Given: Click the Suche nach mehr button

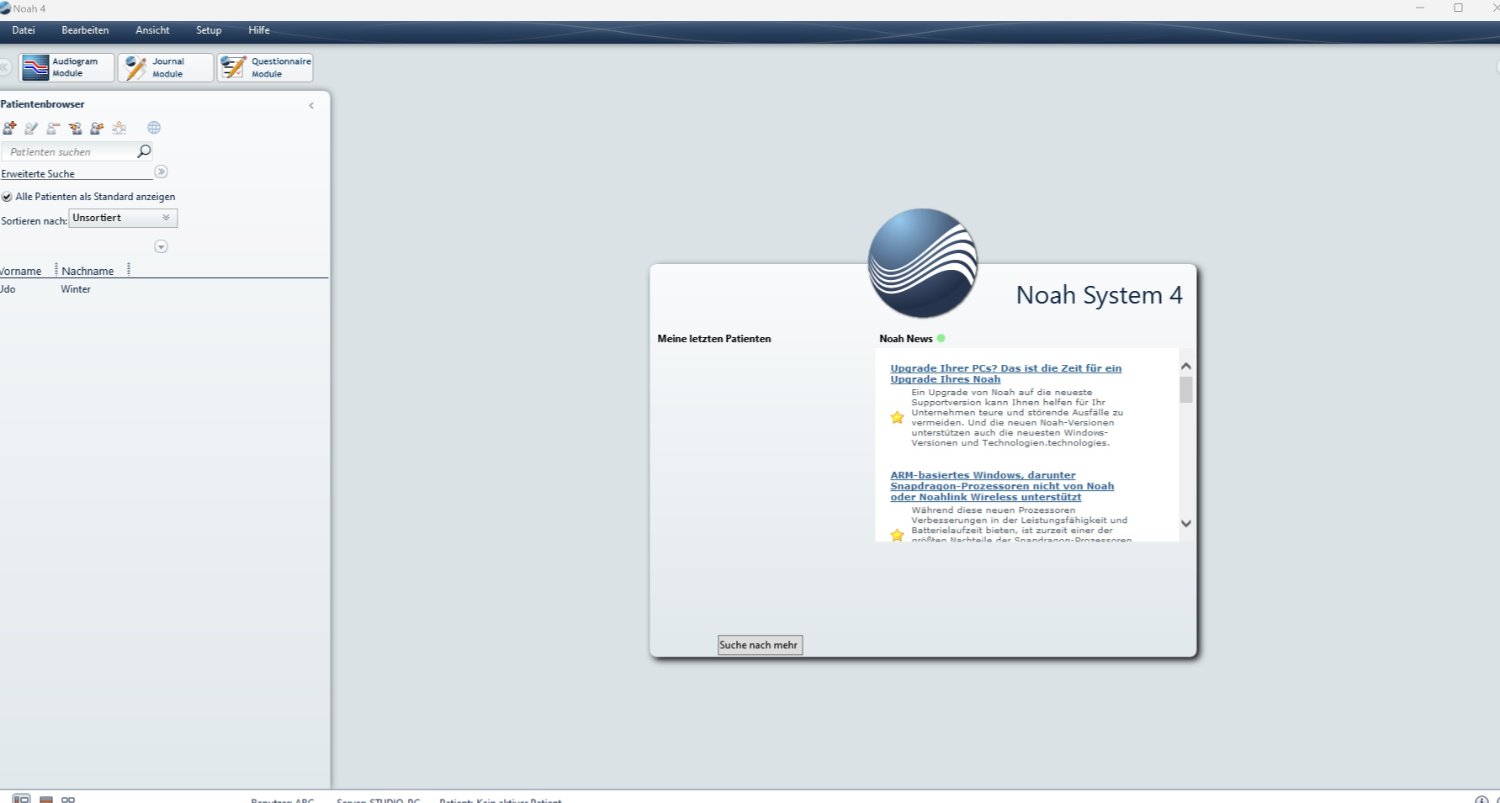Looking at the screenshot, I should (x=759, y=645).
